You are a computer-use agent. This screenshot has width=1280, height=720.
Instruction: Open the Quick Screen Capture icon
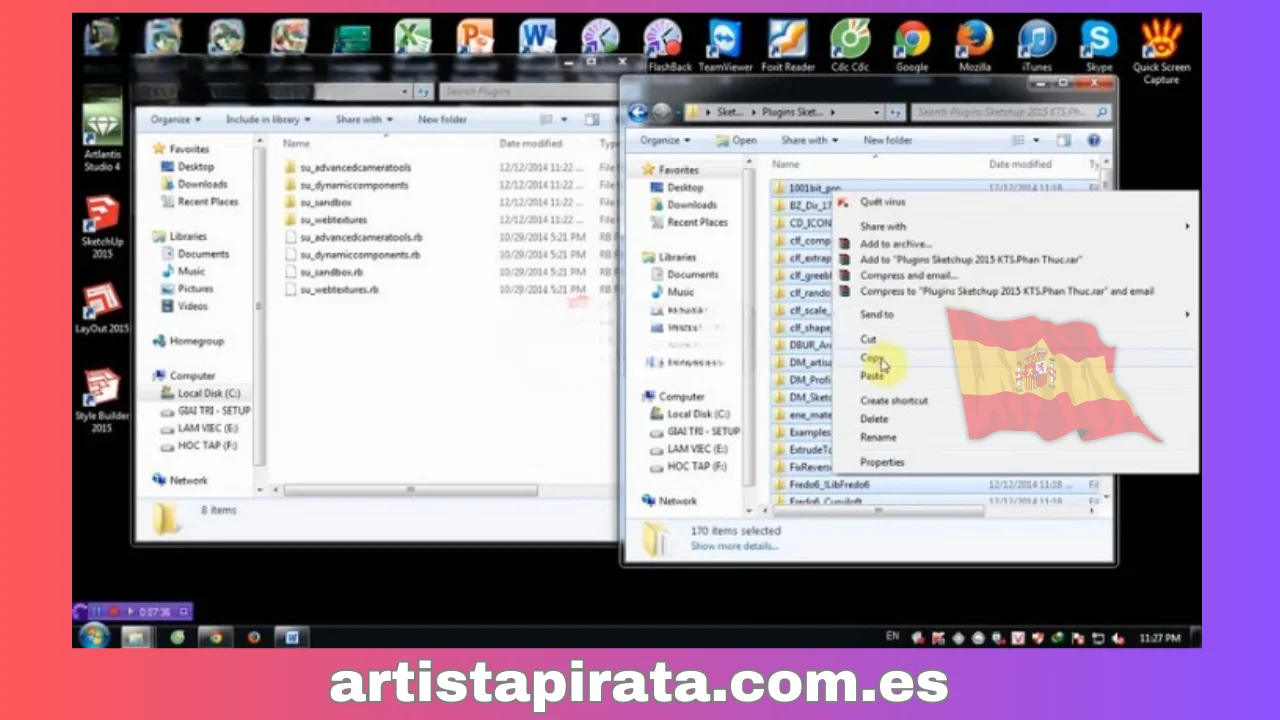pos(1161,50)
